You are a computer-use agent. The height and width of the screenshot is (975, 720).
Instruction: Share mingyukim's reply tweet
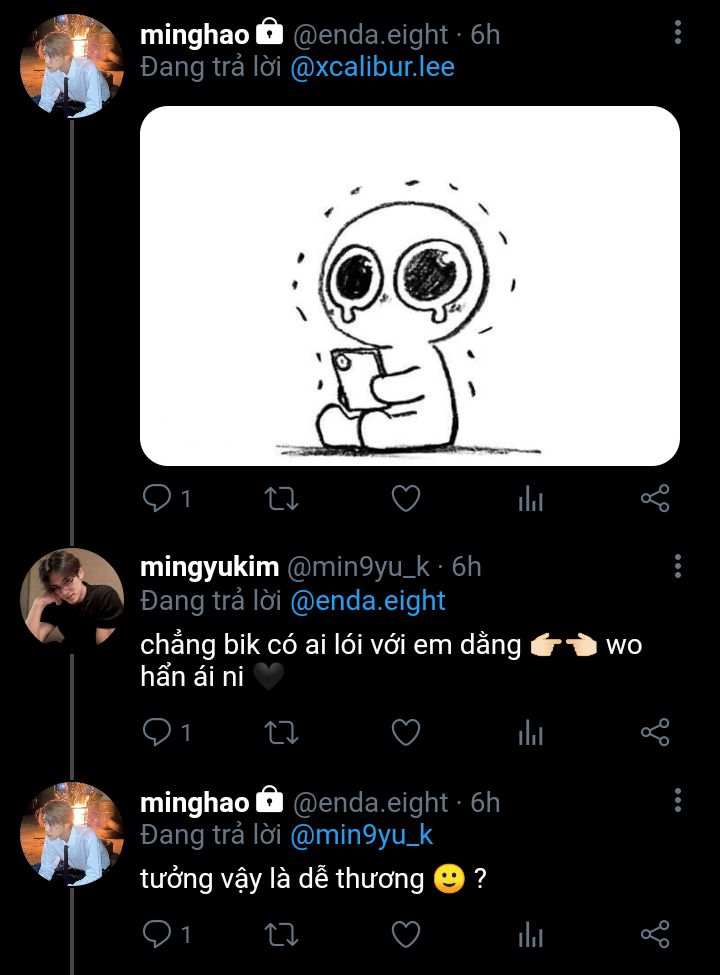[655, 732]
